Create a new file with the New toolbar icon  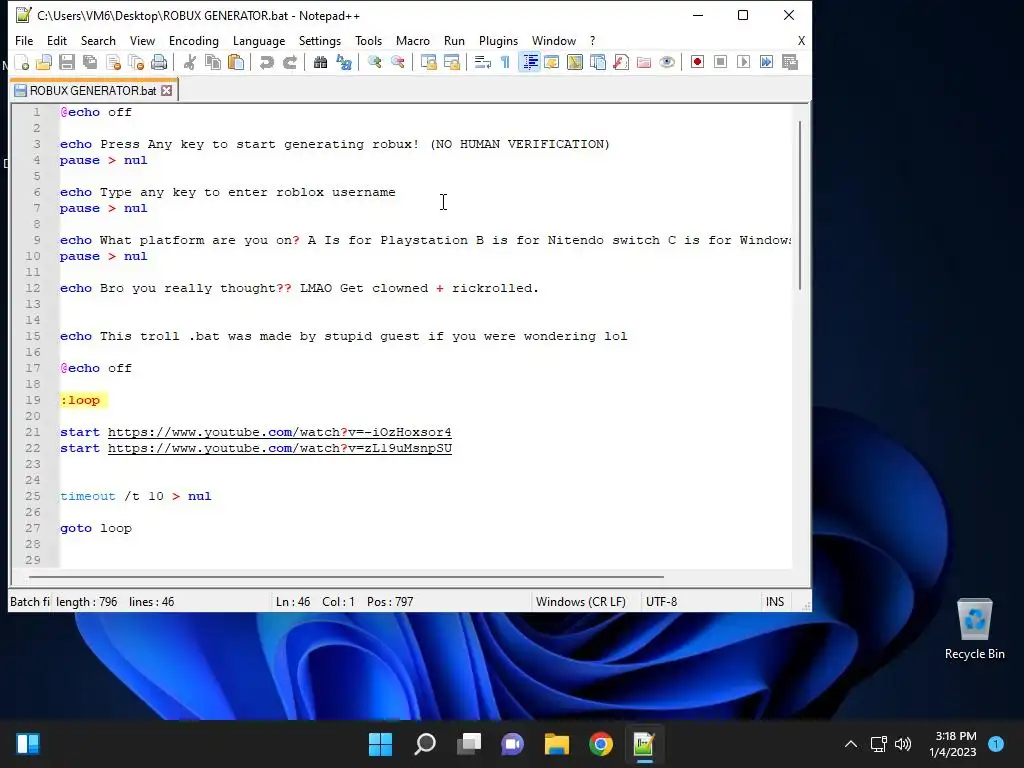coord(22,63)
